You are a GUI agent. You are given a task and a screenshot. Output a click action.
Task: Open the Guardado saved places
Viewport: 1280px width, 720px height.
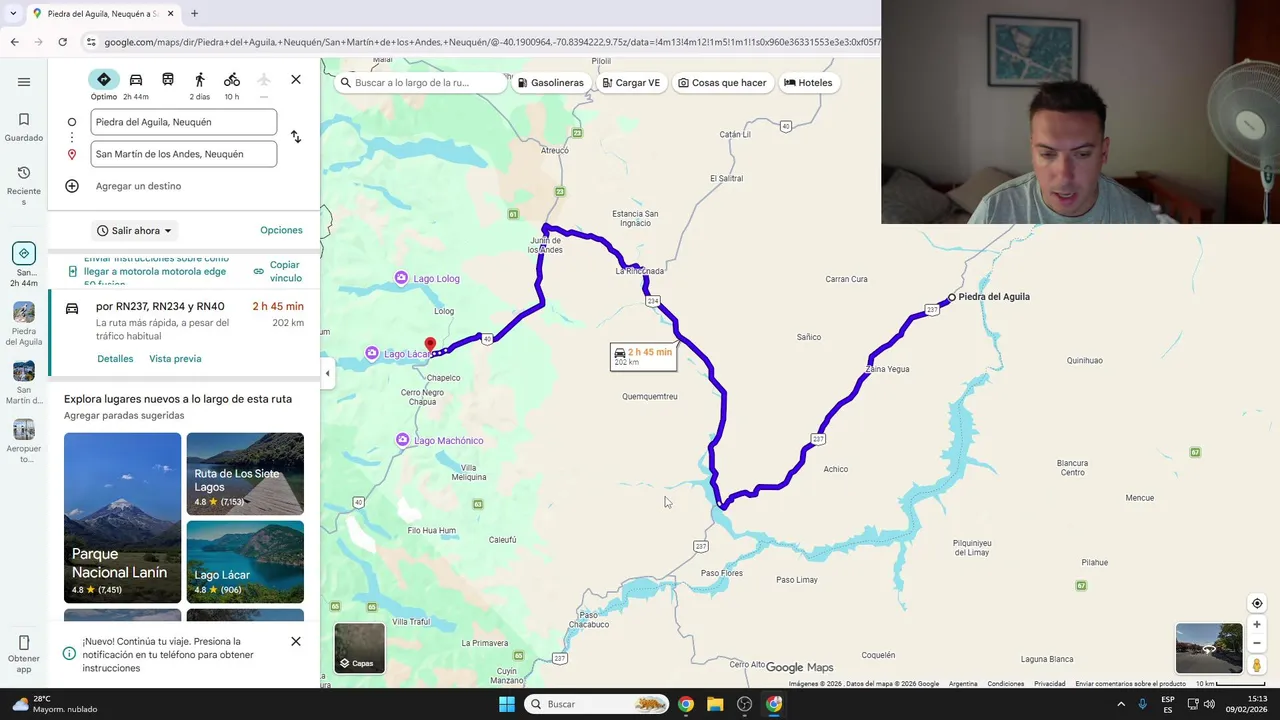24,127
